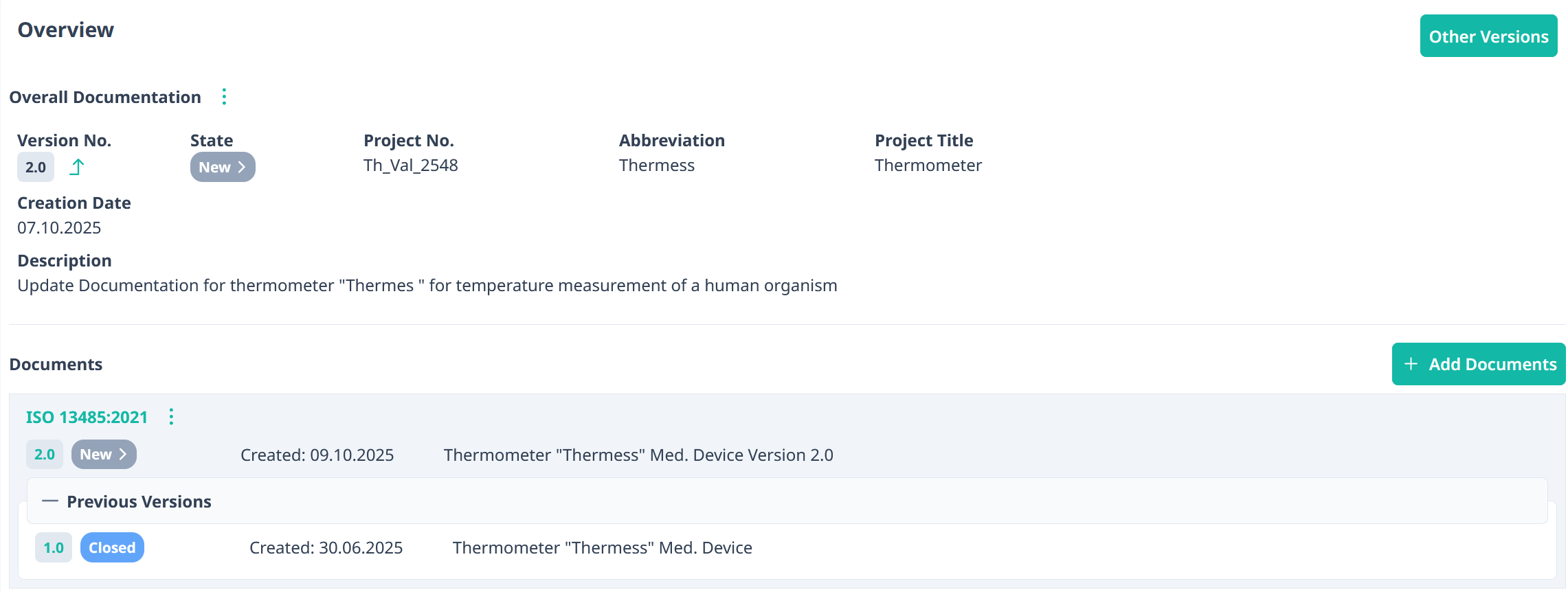
Task: Select the 1.0 version badge in Previous Versions
Action: [54, 547]
